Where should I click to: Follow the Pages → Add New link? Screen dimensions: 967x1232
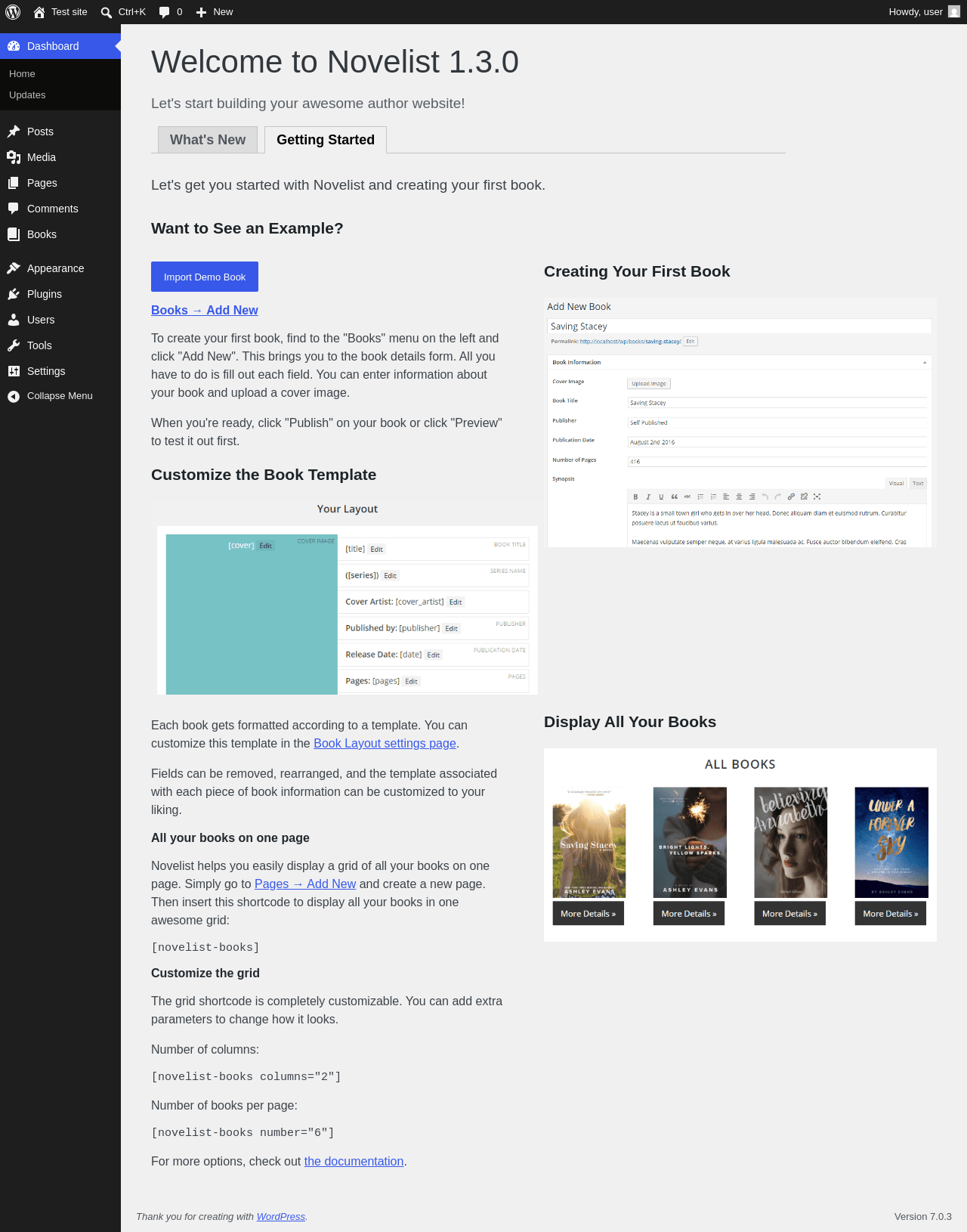pos(305,884)
